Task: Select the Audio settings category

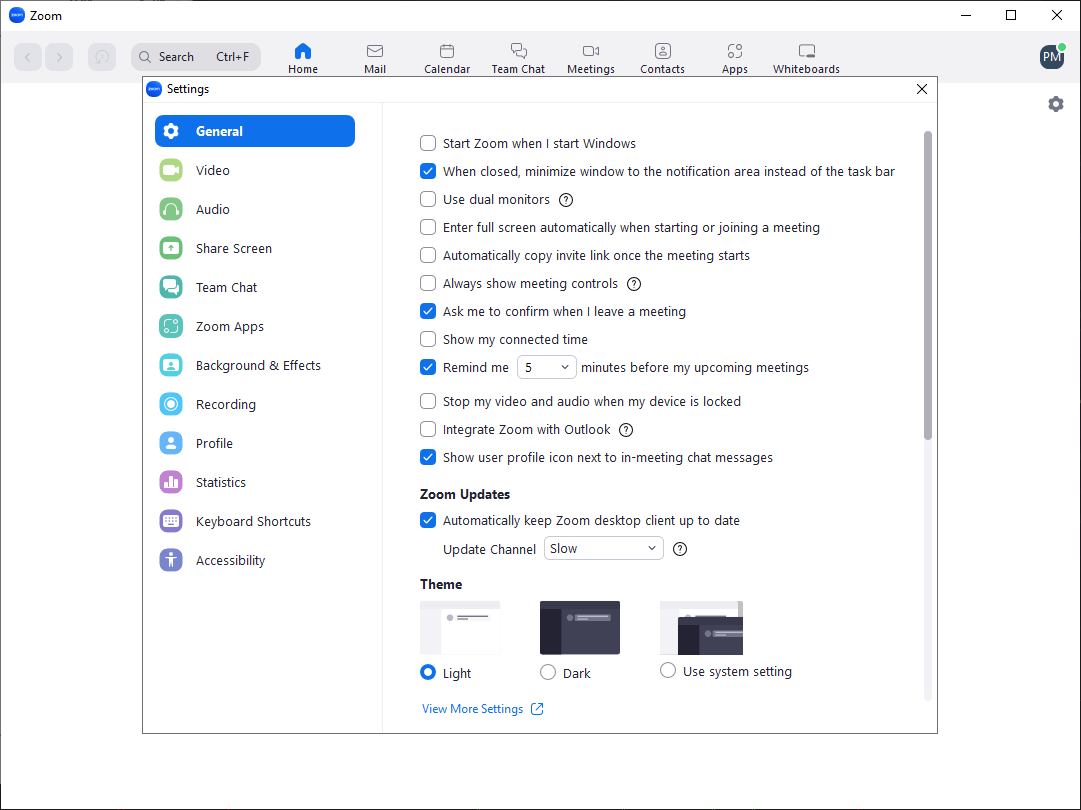Action: coord(255,210)
